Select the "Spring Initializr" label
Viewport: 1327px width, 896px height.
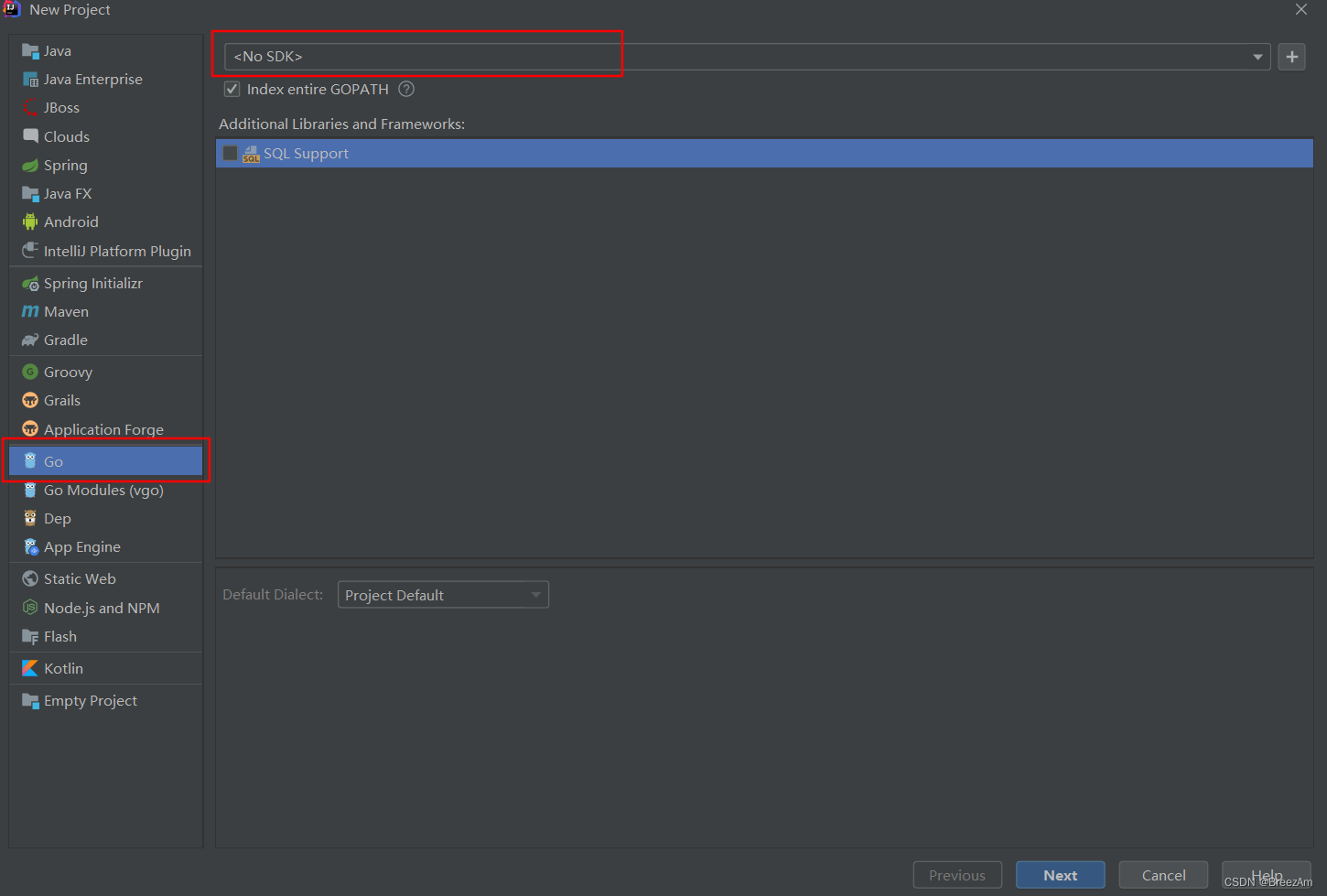(93, 284)
